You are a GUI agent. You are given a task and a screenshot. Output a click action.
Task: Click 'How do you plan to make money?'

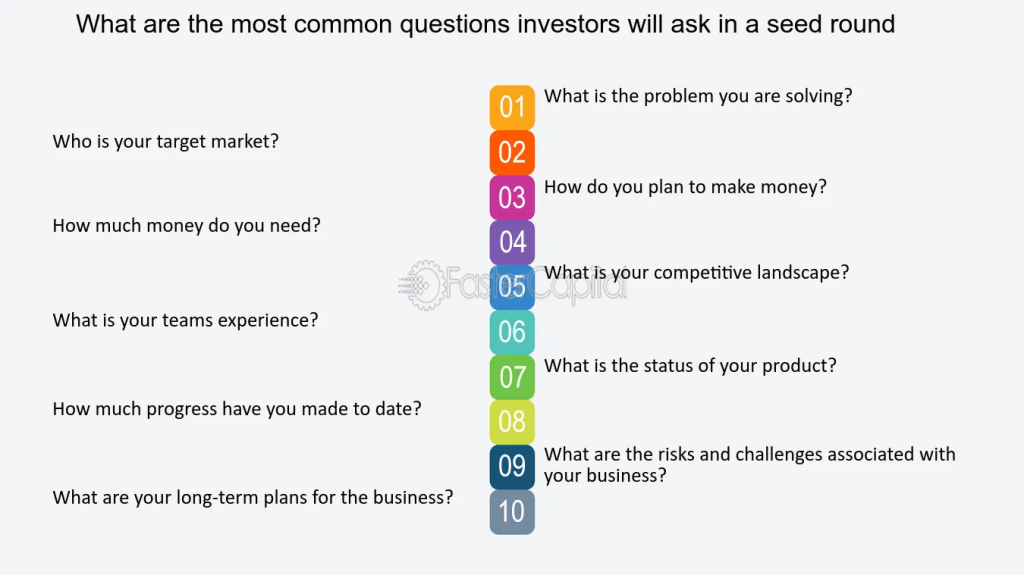click(x=685, y=187)
